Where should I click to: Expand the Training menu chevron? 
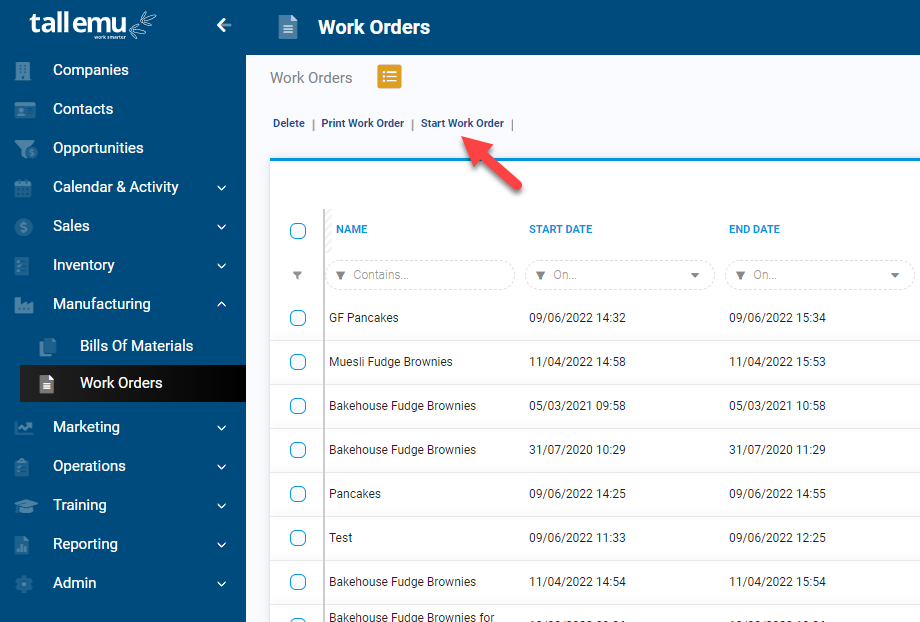(x=222, y=506)
